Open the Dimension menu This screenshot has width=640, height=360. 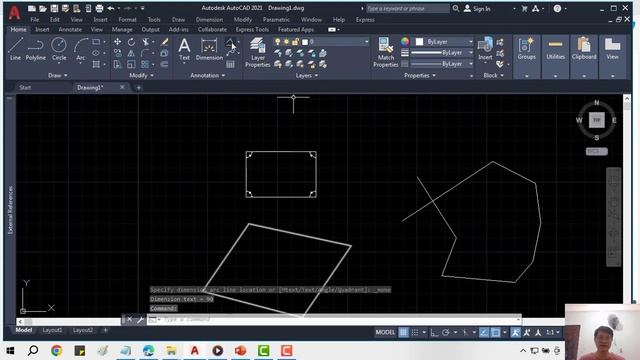click(x=209, y=20)
